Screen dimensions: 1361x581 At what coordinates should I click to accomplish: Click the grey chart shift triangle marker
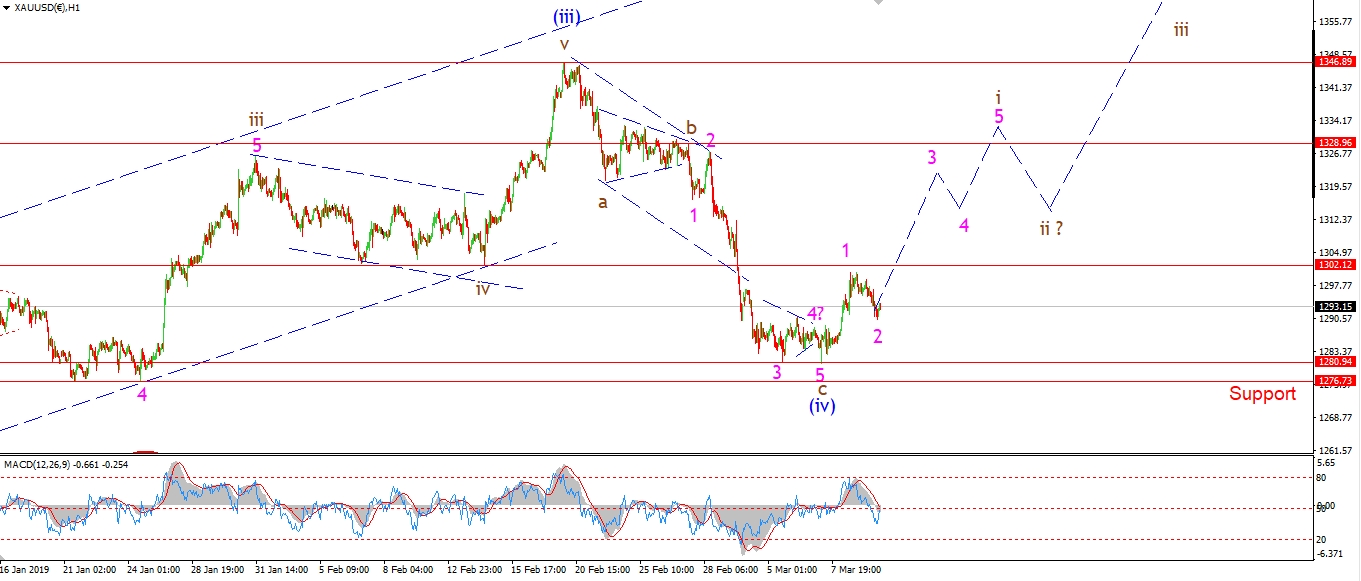878,4
